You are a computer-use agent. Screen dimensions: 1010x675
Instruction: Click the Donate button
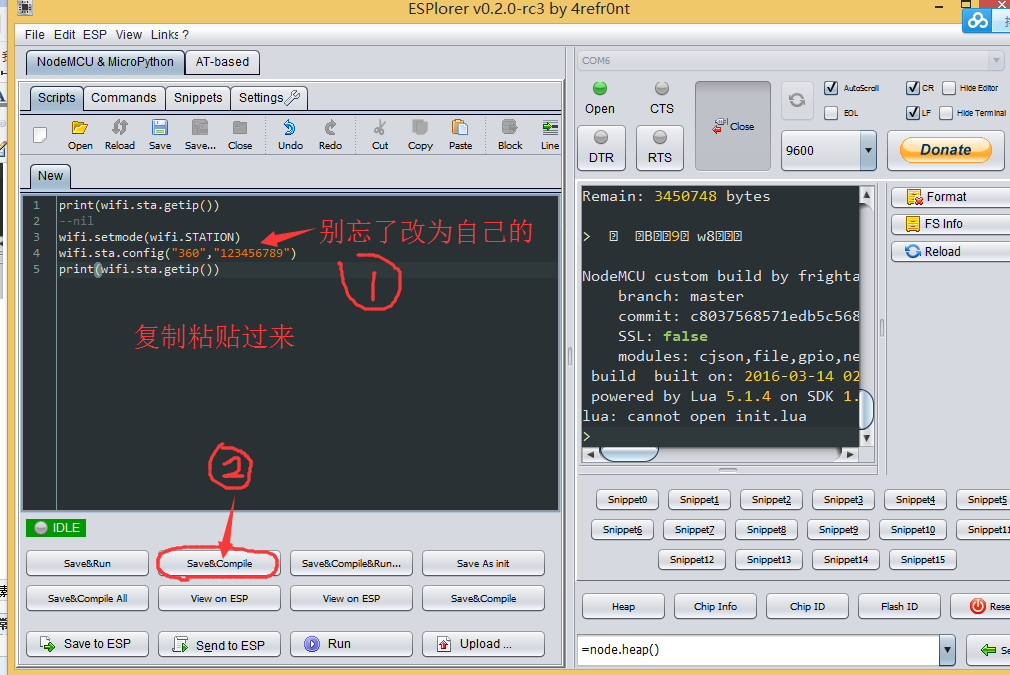(x=946, y=150)
